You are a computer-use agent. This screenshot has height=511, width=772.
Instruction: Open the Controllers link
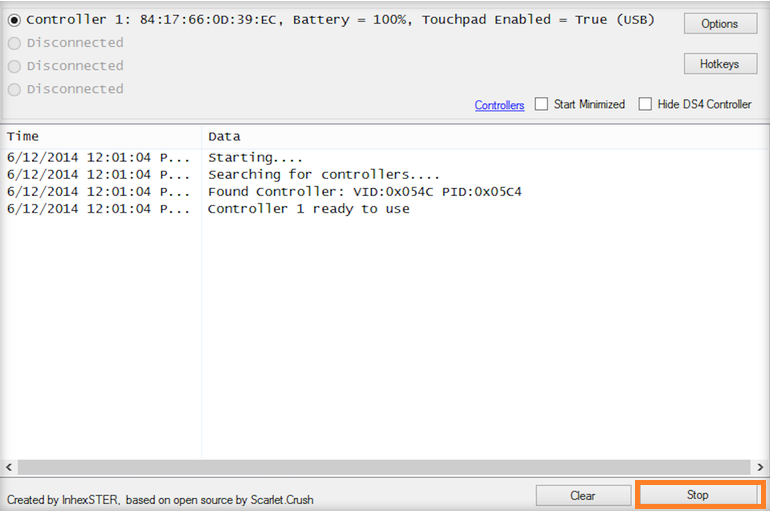pyautogui.click(x=499, y=105)
